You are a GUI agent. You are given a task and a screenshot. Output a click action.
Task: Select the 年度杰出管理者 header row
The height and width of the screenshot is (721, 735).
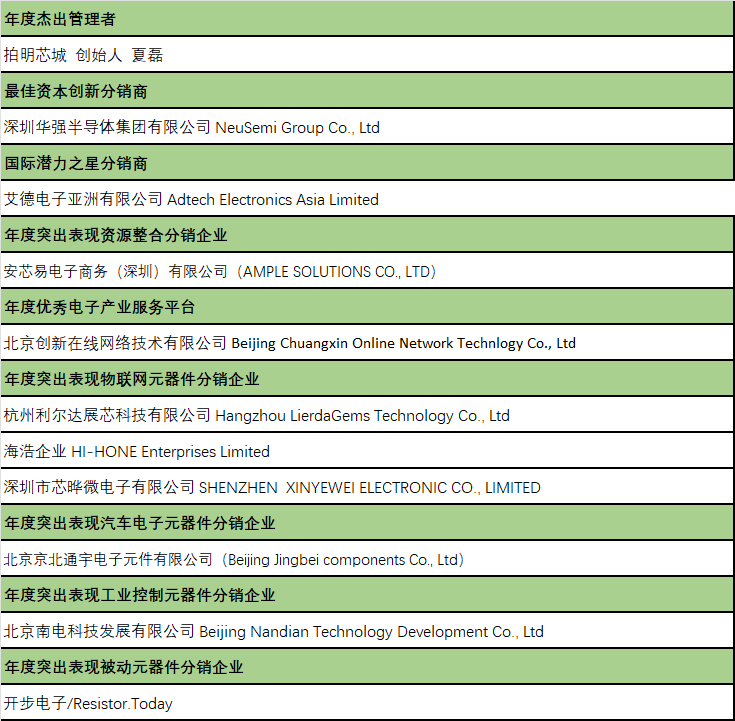pyautogui.click(x=367, y=18)
